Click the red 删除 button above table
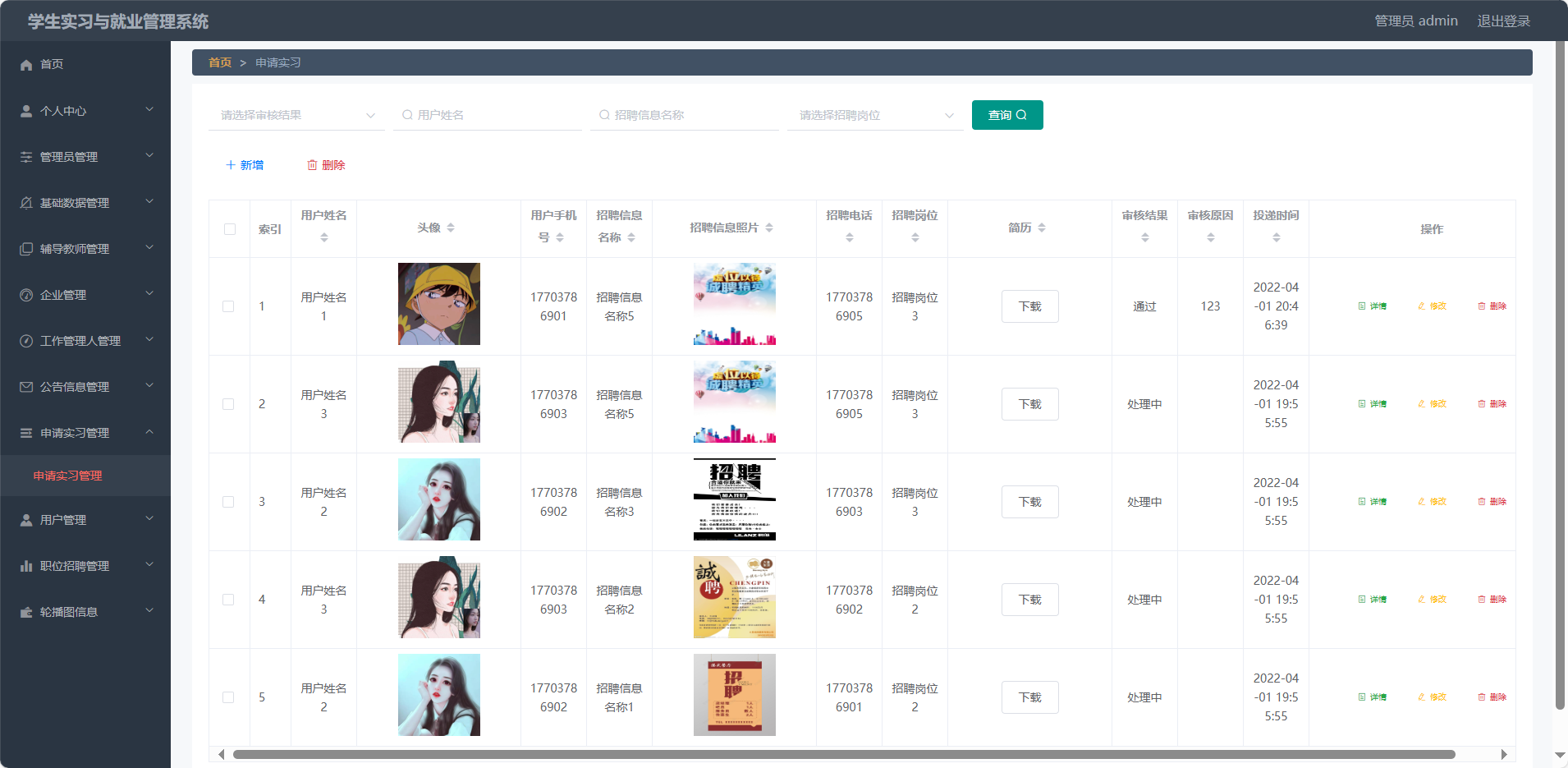The width and height of the screenshot is (1568, 768). pos(326,165)
